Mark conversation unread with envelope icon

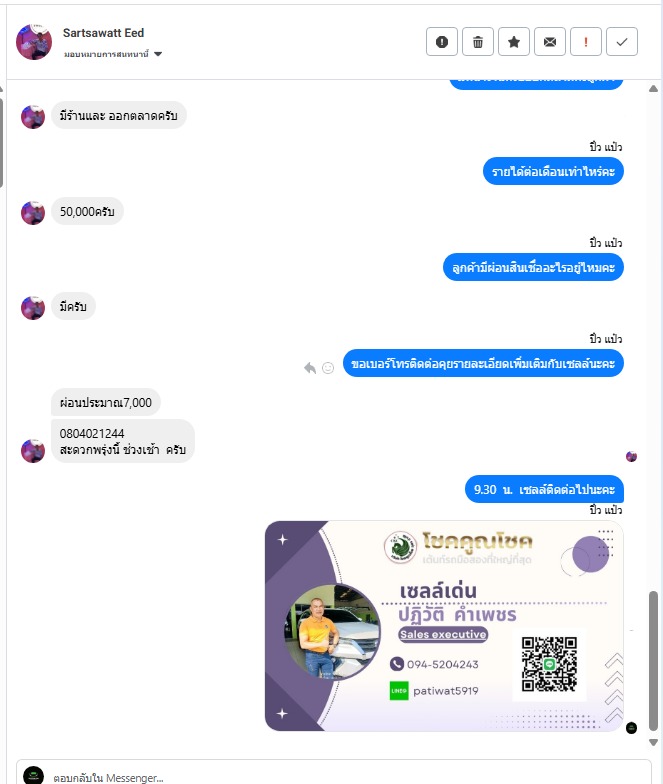click(x=550, y=42)
